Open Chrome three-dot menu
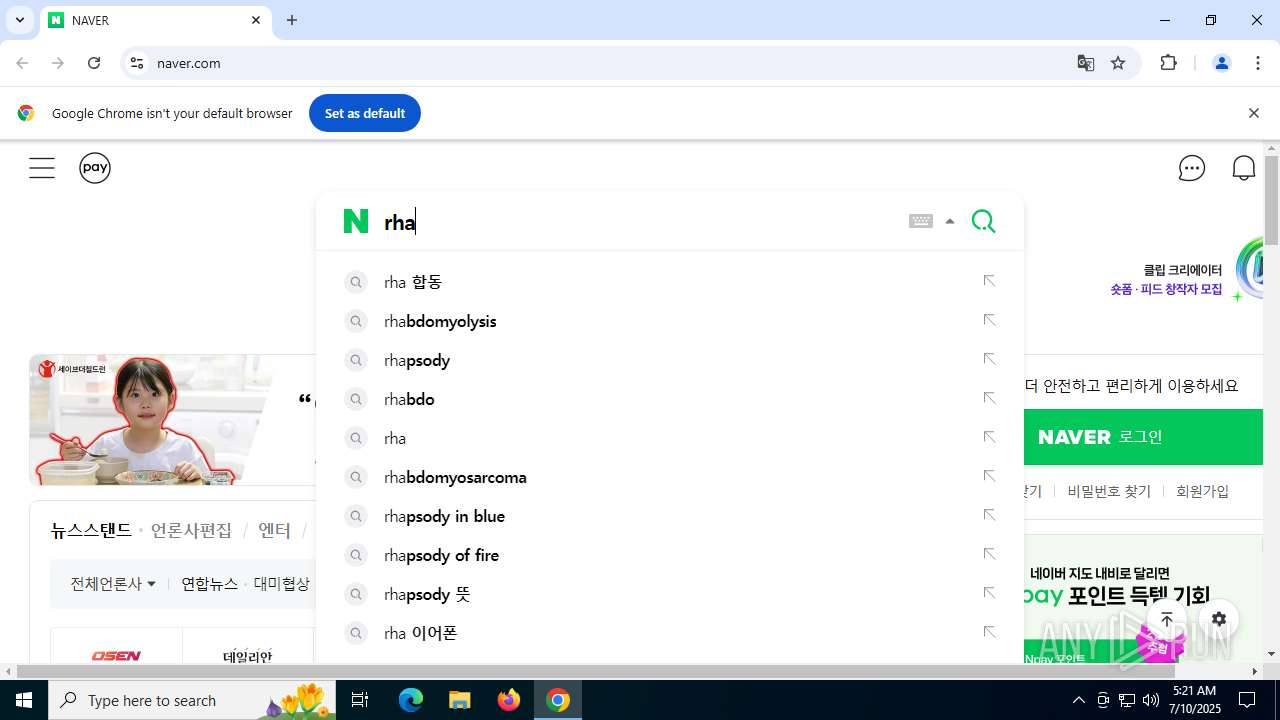Viewport: 1280px width, 720px height. click(1258, 63)
